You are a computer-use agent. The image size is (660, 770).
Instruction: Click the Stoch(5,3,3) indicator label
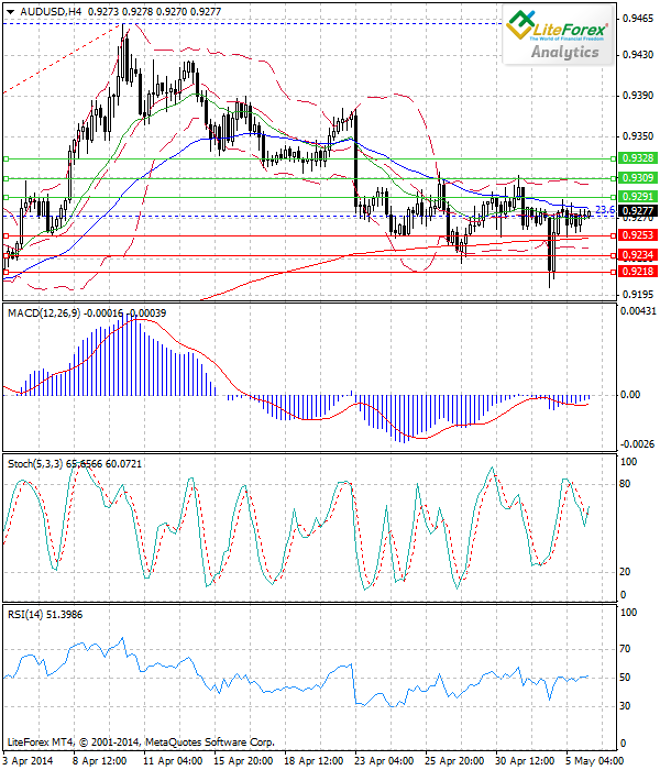[x=75, y=464]
